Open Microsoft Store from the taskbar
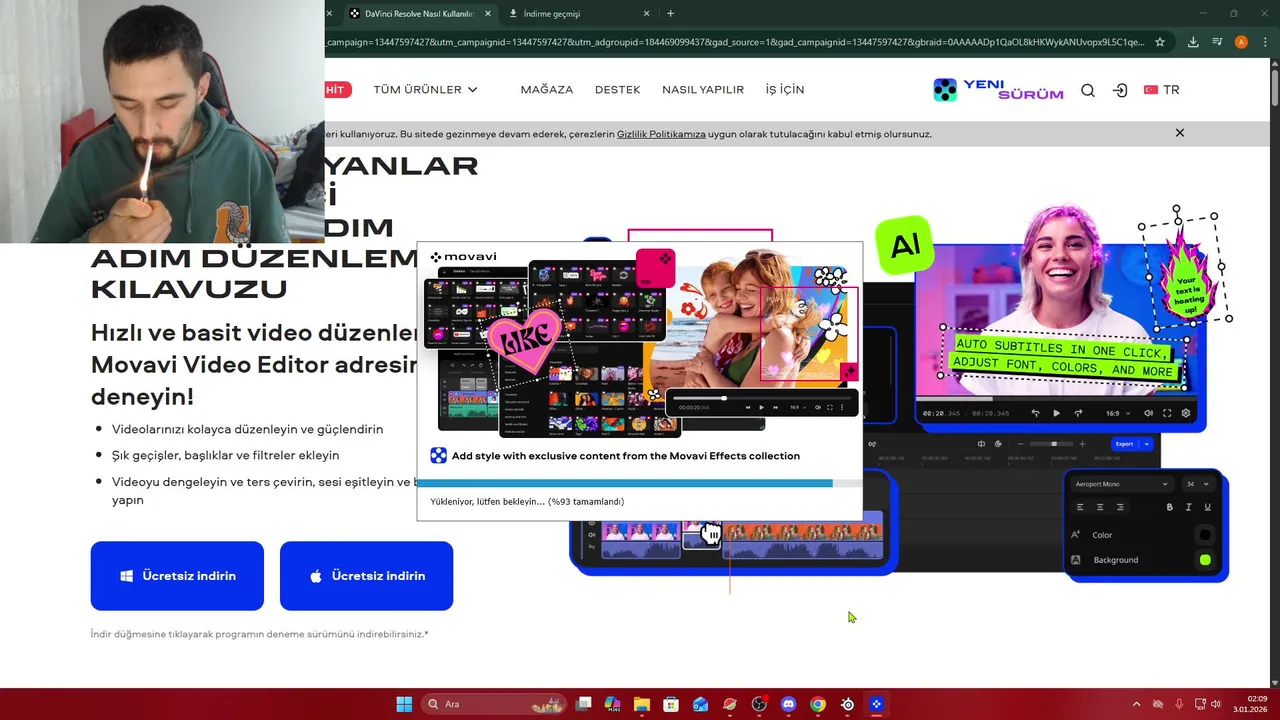This screenshot has width=1280, height=720. click(671, 704)
